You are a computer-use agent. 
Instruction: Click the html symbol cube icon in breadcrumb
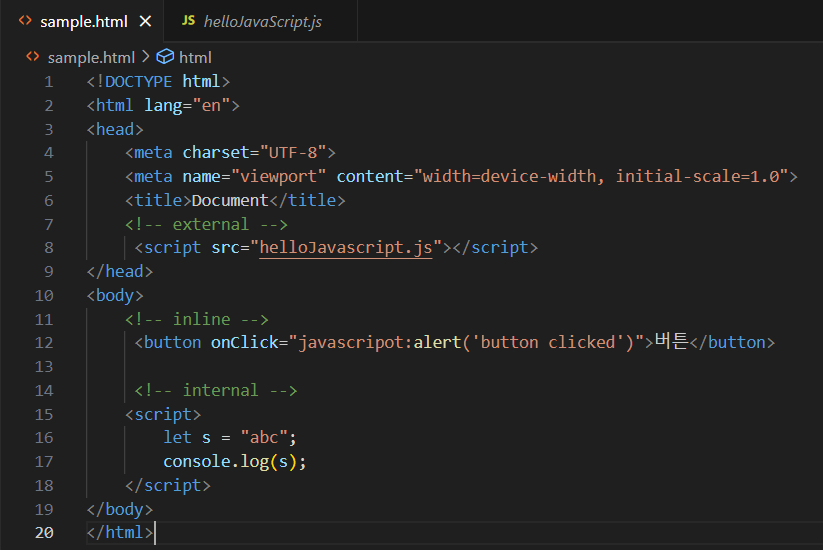point(165,56)
